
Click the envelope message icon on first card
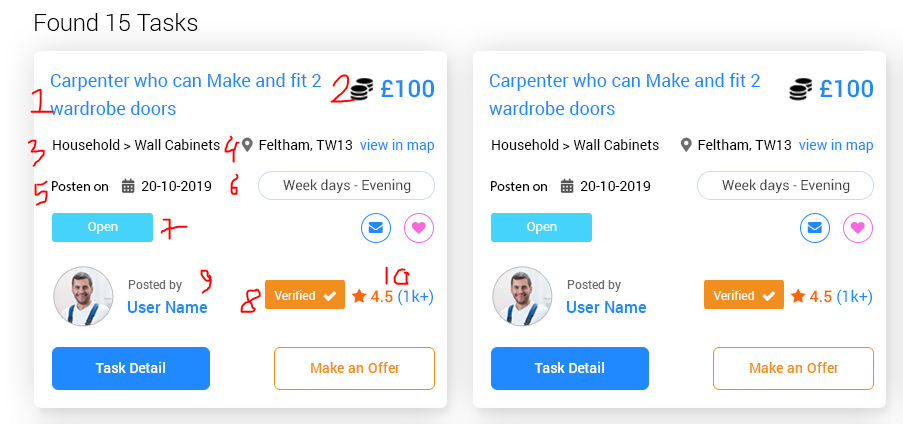point(375,228)
